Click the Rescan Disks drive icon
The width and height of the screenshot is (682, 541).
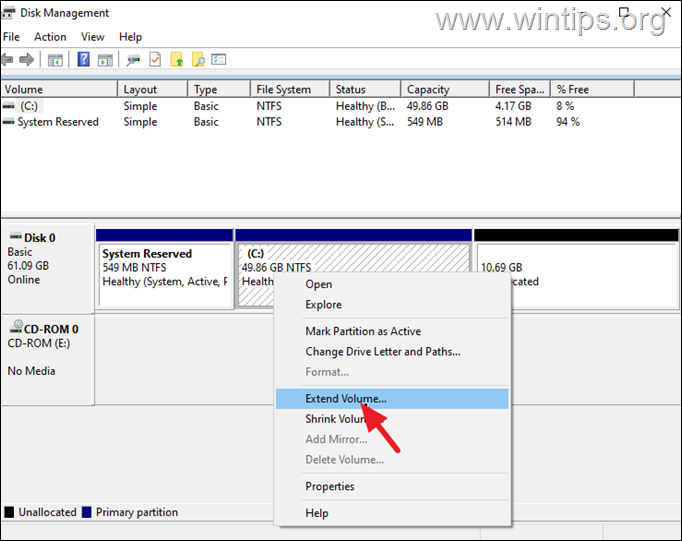[x=134, y=60]
